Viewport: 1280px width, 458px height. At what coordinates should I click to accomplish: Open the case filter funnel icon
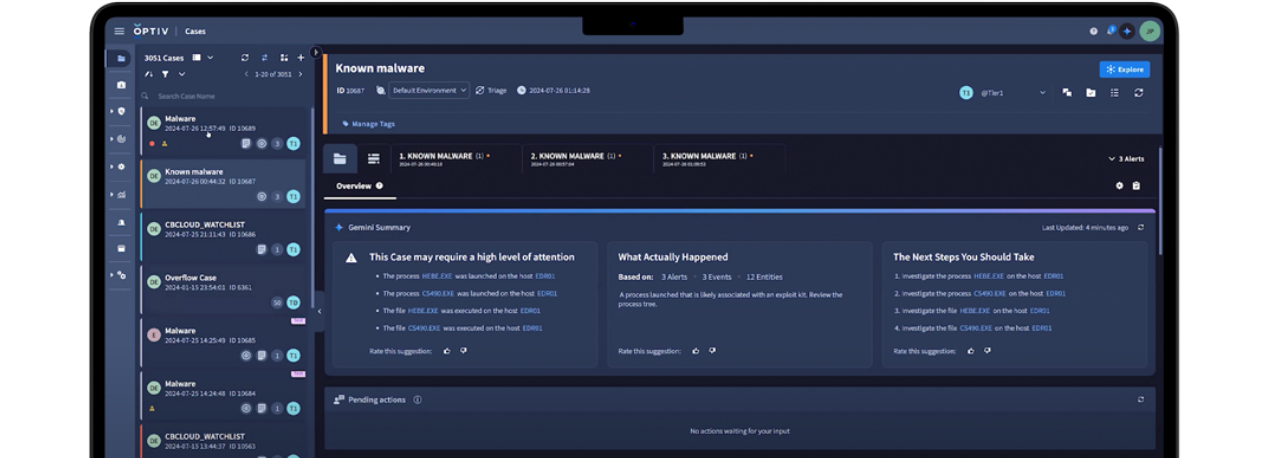pyautogui.click(x=165, y=74)
